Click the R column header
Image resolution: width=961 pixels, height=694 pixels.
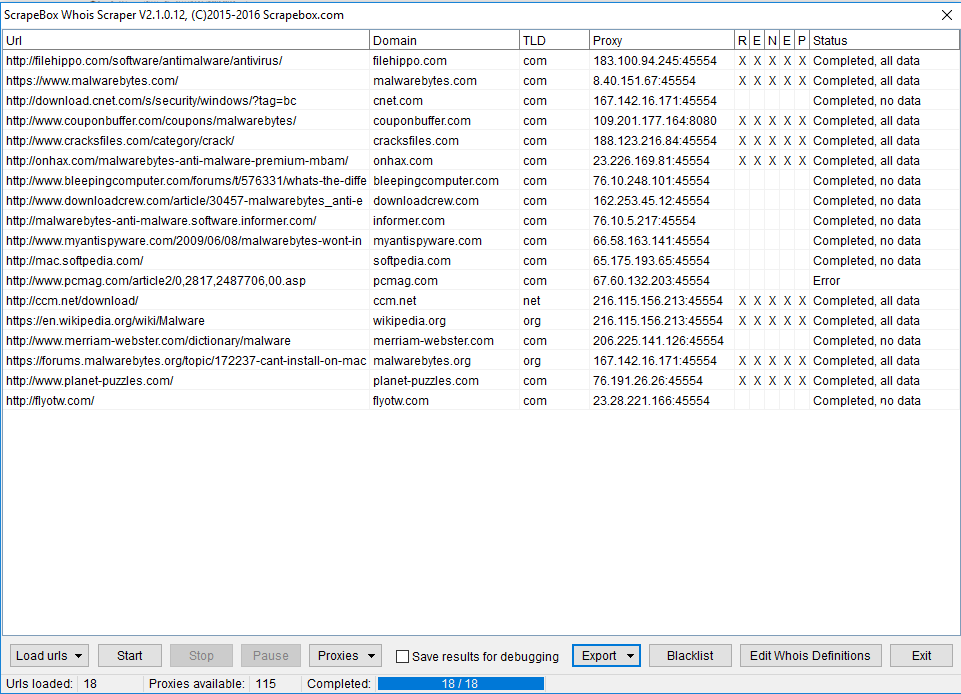(742, 40)
